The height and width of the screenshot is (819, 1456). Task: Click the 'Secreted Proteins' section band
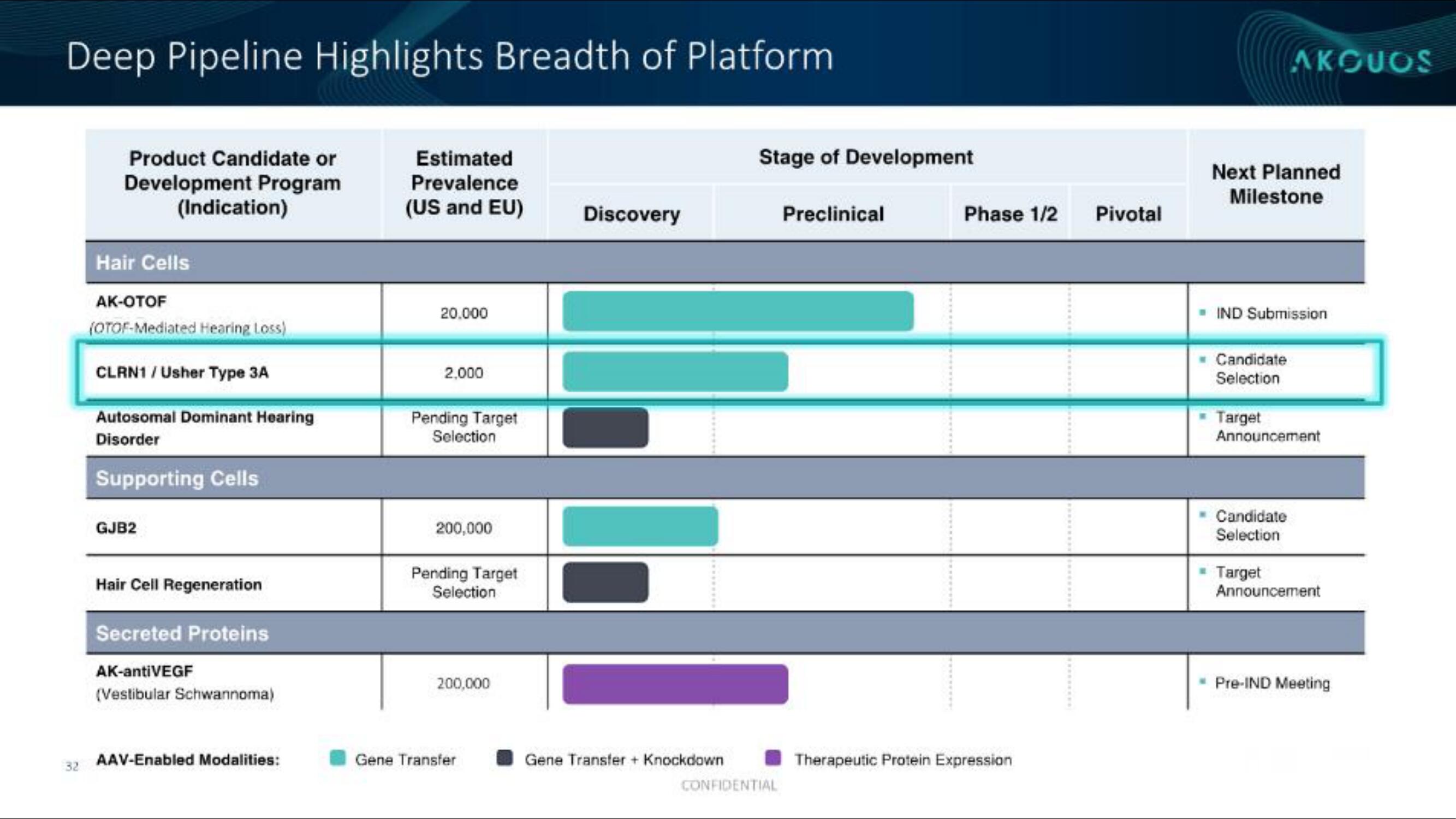click(x=725, y=633)
